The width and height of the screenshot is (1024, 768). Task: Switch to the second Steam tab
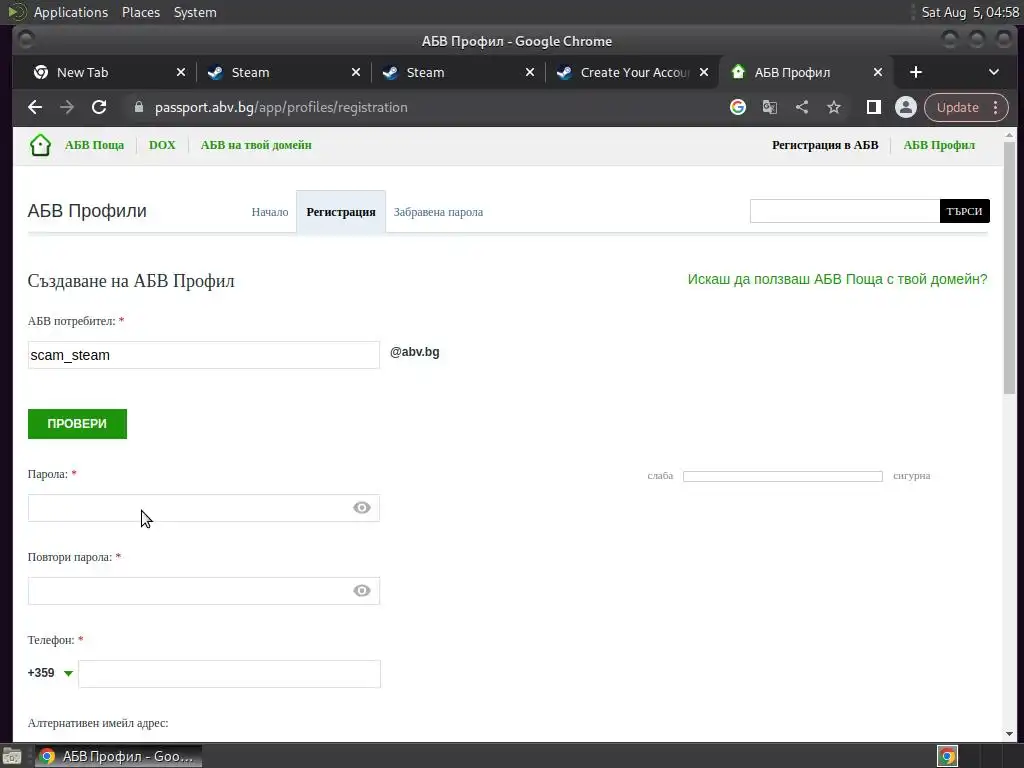pos(456,72)
